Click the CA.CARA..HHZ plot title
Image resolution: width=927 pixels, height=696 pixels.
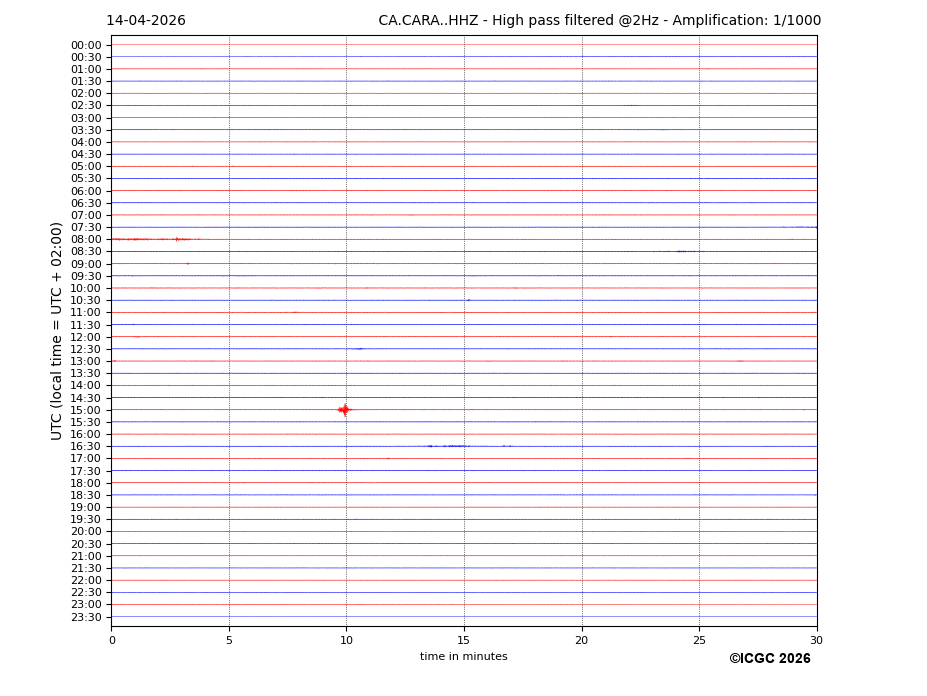pyautogui.click(x=599, y=21)
